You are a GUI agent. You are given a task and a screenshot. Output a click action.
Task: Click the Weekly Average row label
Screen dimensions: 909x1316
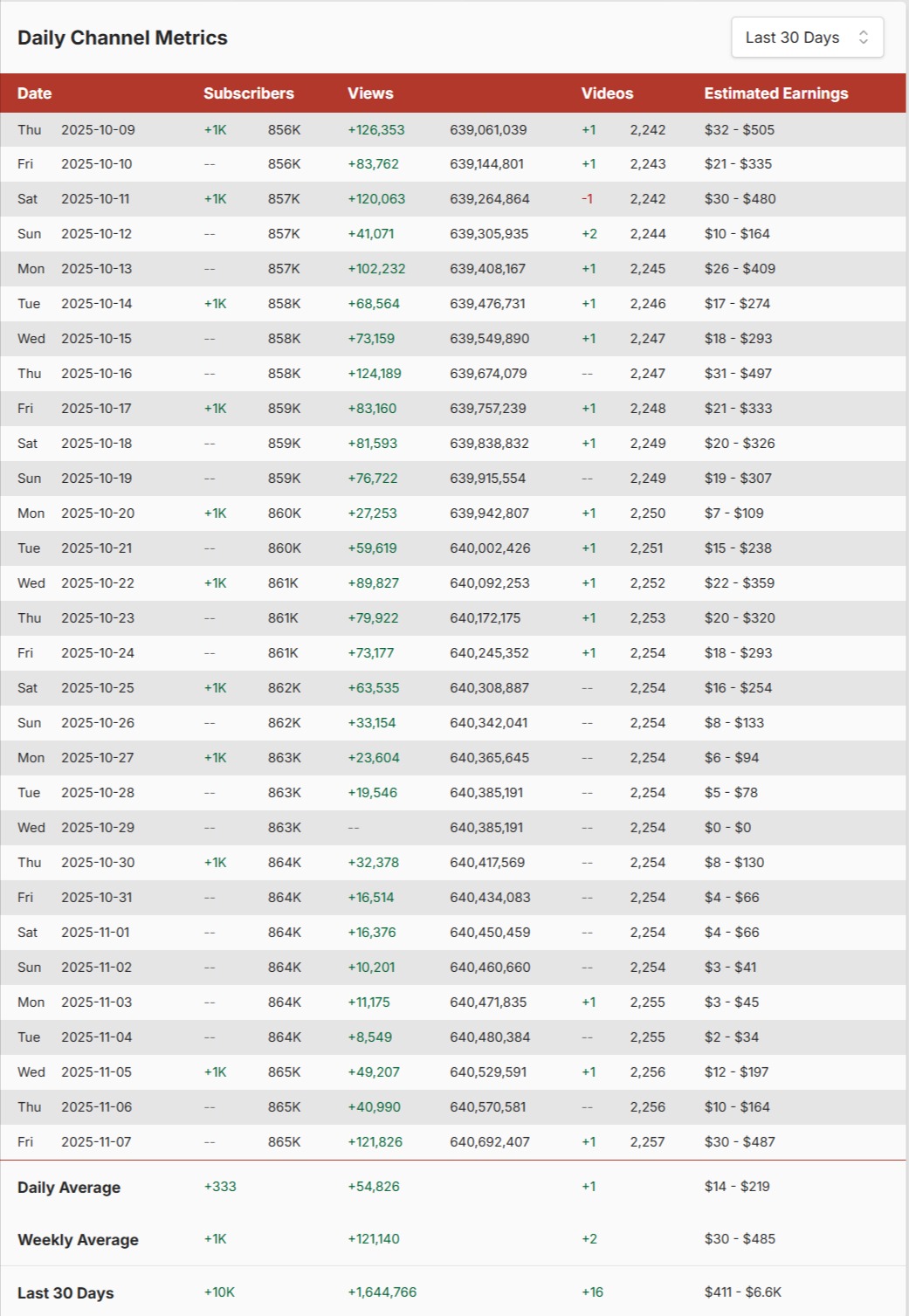coord(78,1240)
